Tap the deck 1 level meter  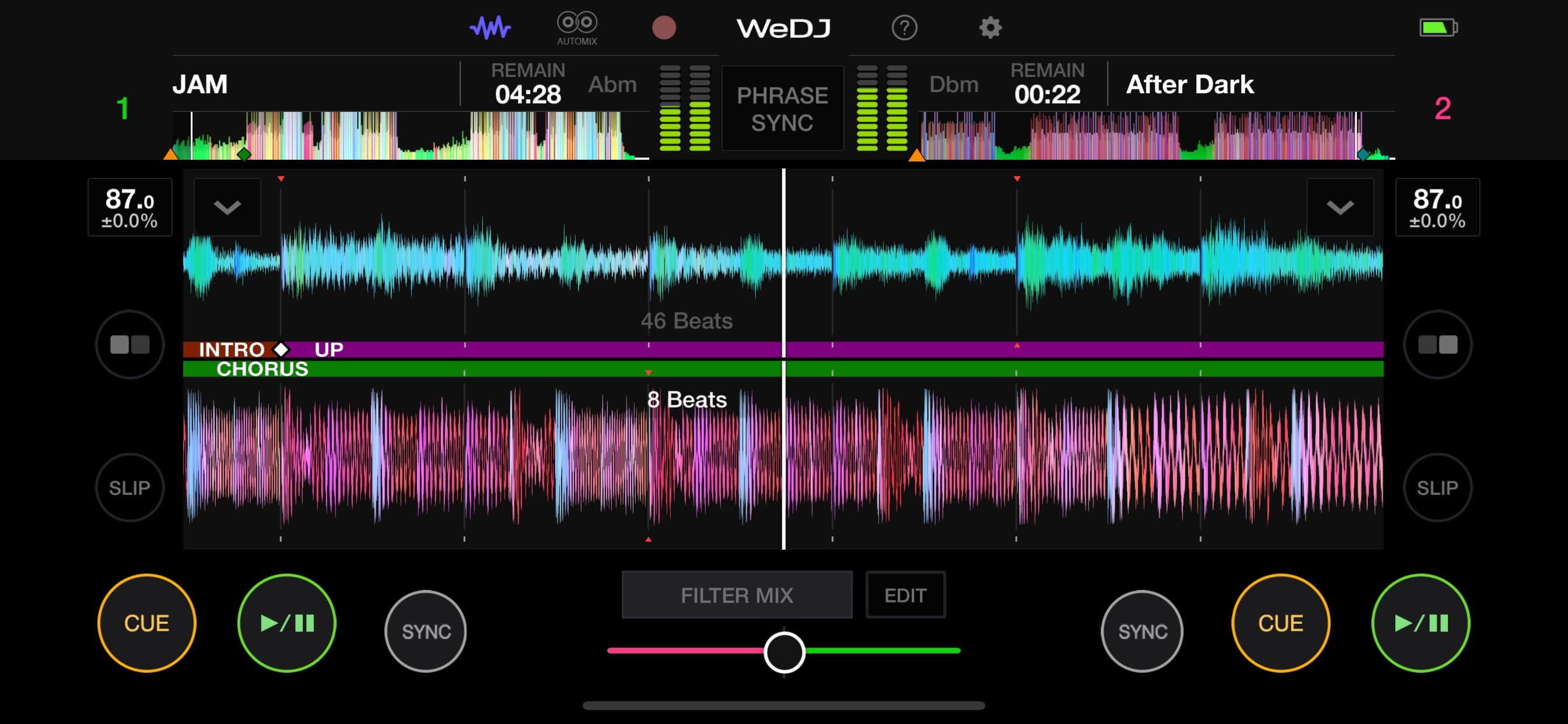685,108
